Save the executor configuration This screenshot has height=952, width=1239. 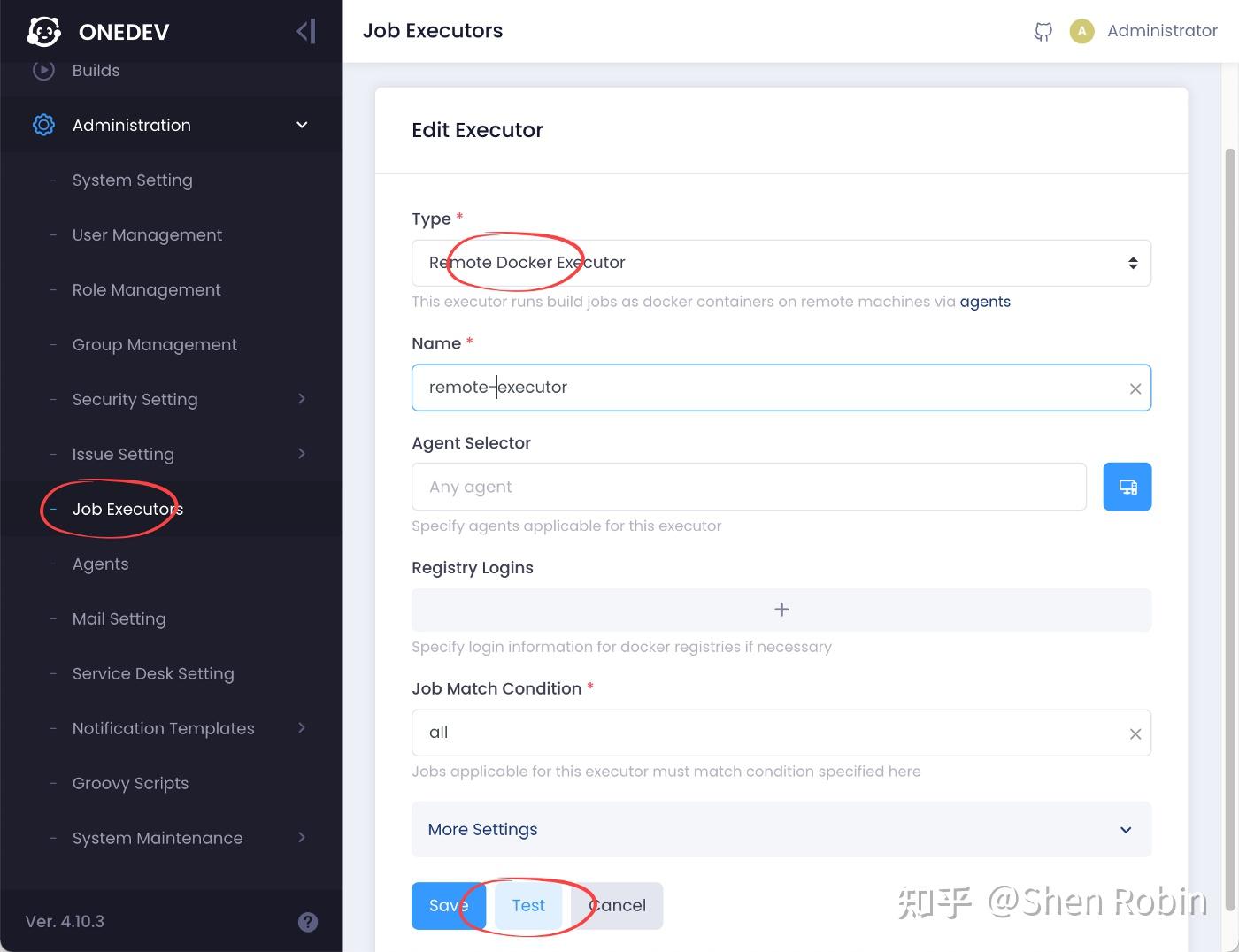[x=447, y=905]
